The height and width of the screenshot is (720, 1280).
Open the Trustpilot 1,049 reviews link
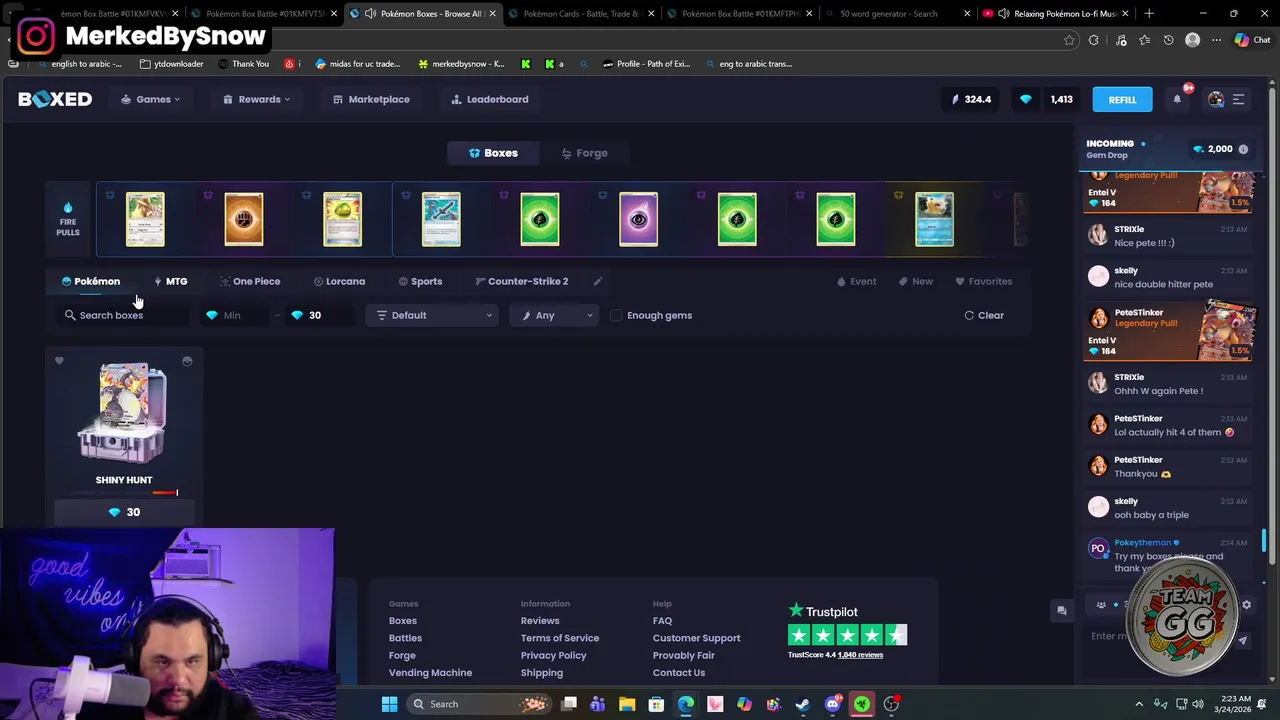[x=860, y=655]
